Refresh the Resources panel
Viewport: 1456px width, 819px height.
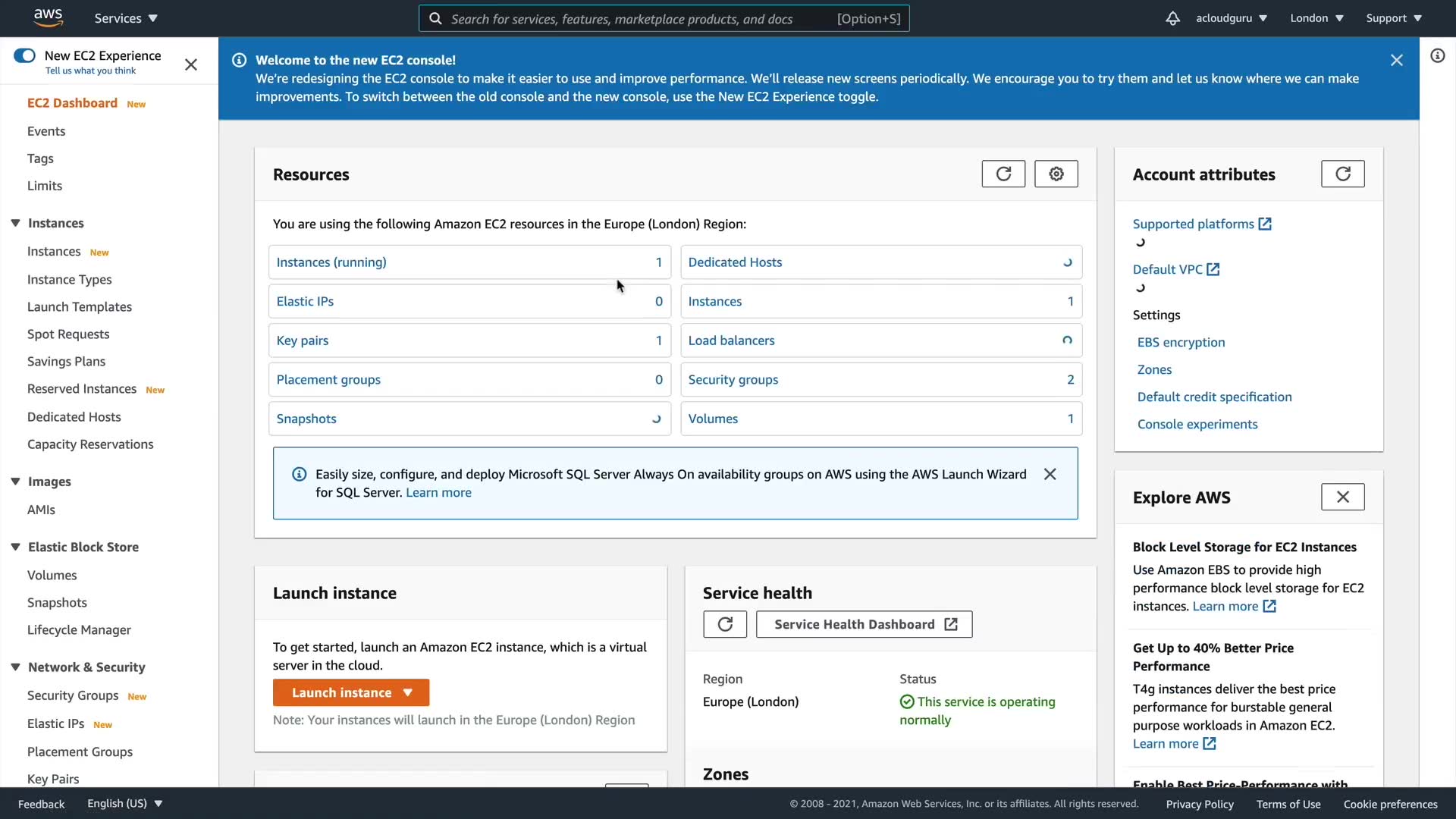1003,174
